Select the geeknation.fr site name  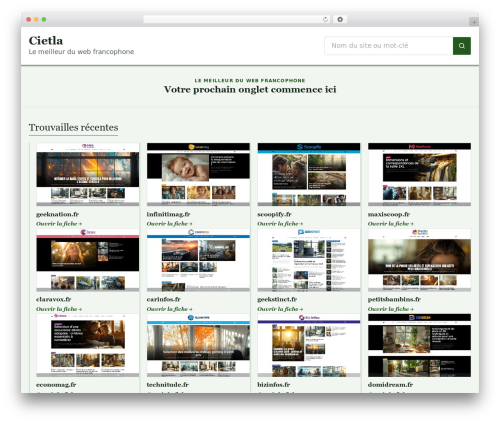click(57, 214)
